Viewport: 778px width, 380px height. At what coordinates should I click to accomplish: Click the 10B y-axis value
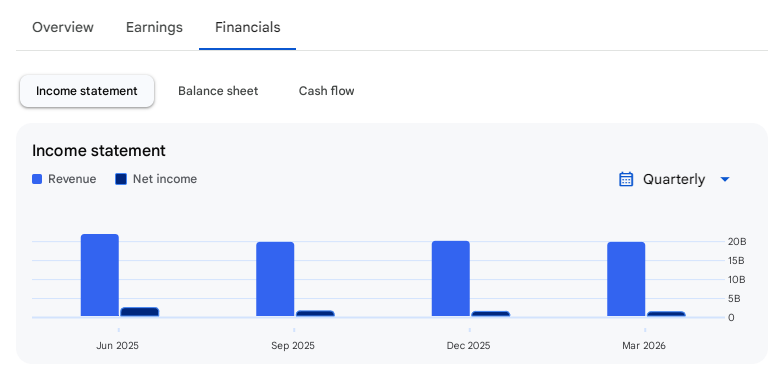click(737, 280)
